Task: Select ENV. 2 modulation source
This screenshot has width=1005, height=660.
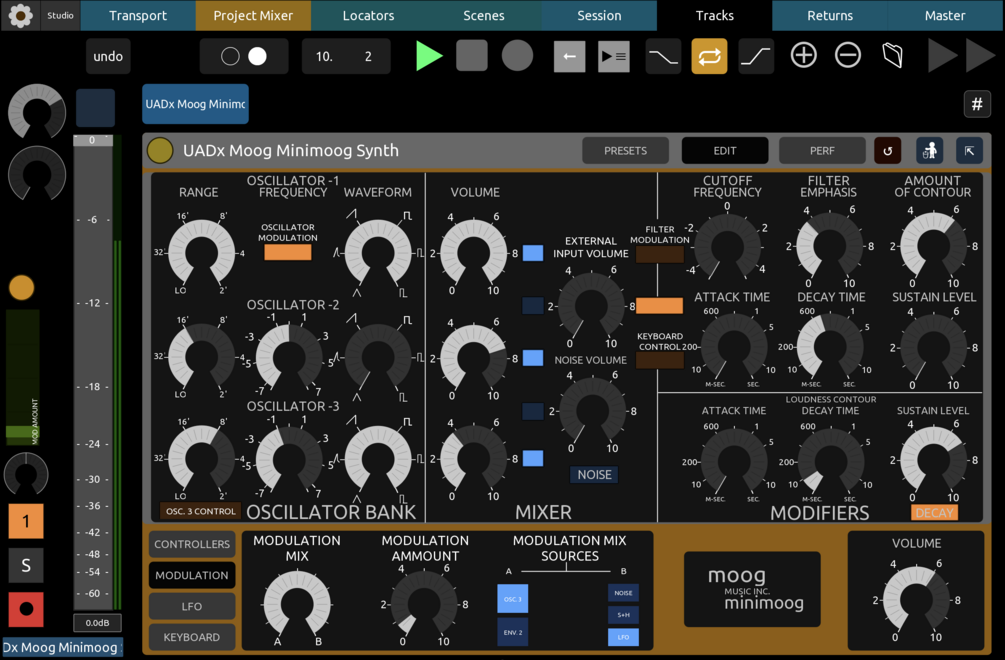Action: click(x=513, y=632)
